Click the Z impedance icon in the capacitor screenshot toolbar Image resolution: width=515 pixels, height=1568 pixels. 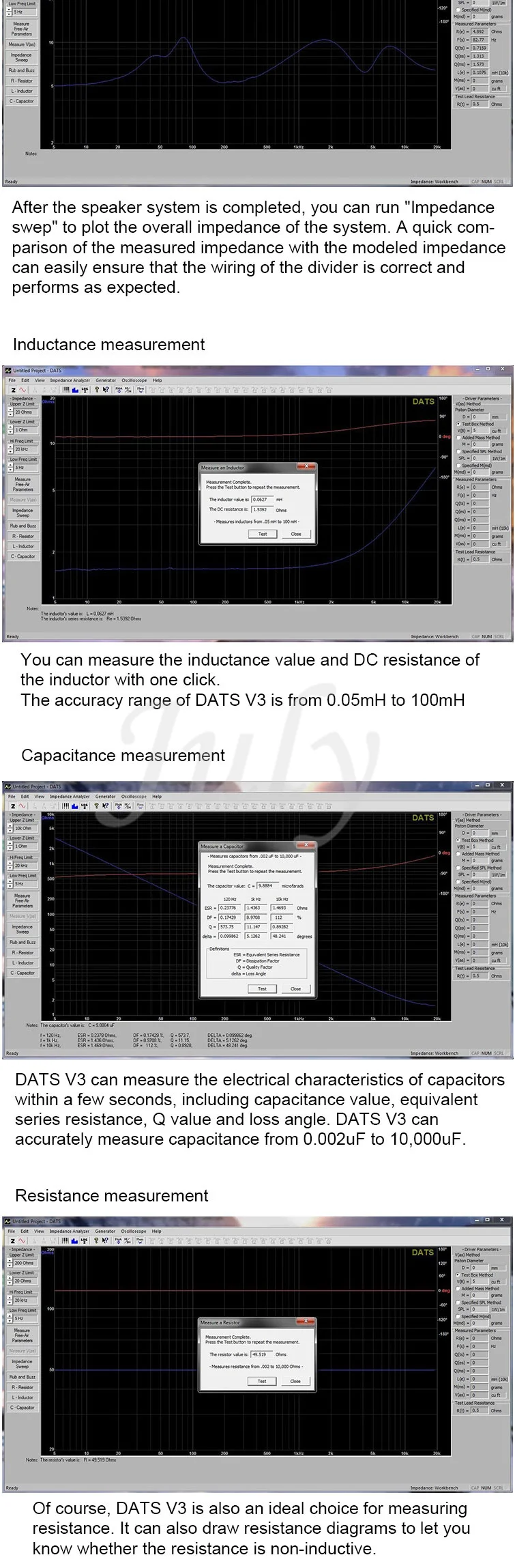[13, 806]
